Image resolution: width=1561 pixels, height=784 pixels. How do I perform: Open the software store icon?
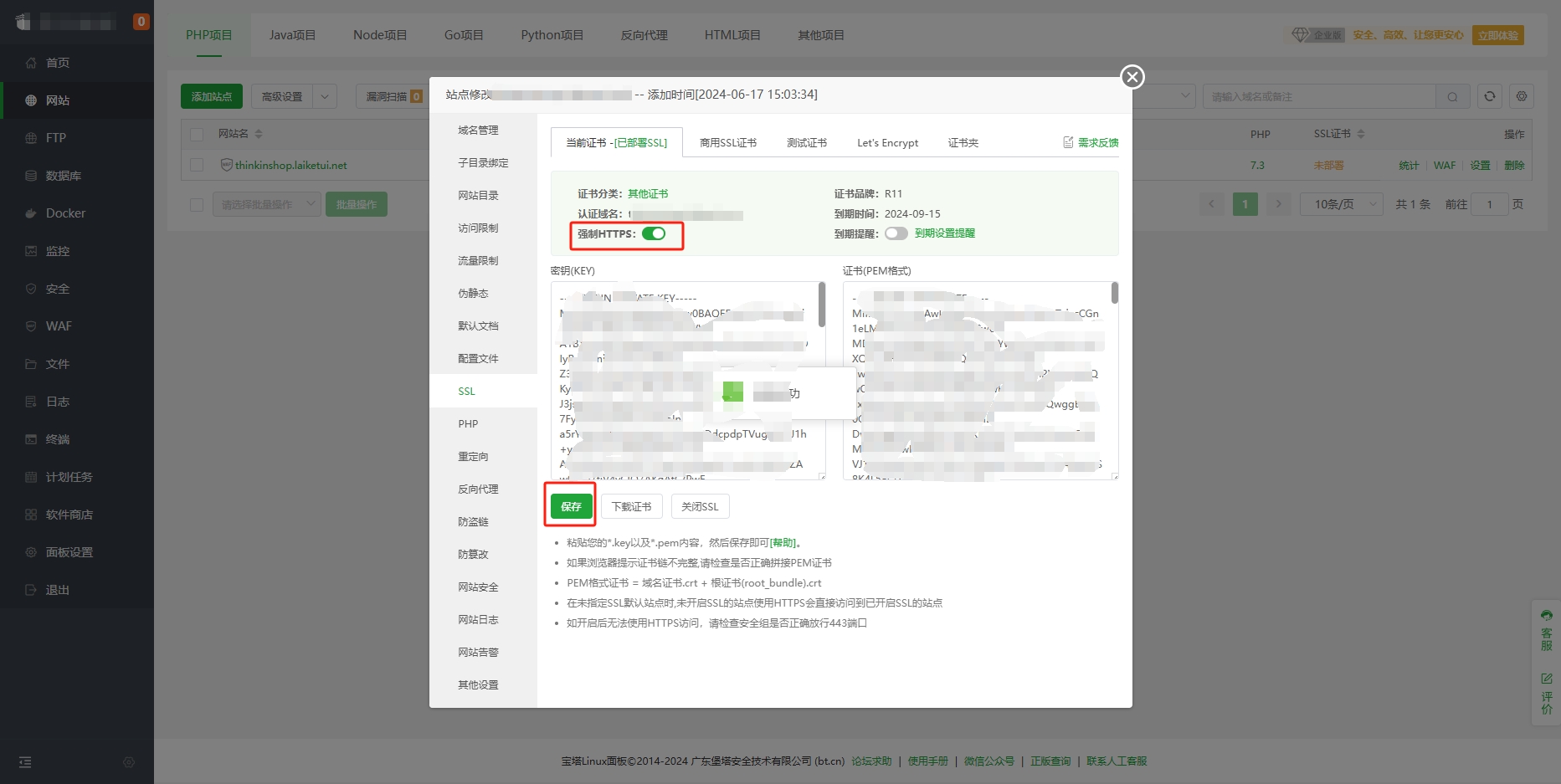point(31,515)
